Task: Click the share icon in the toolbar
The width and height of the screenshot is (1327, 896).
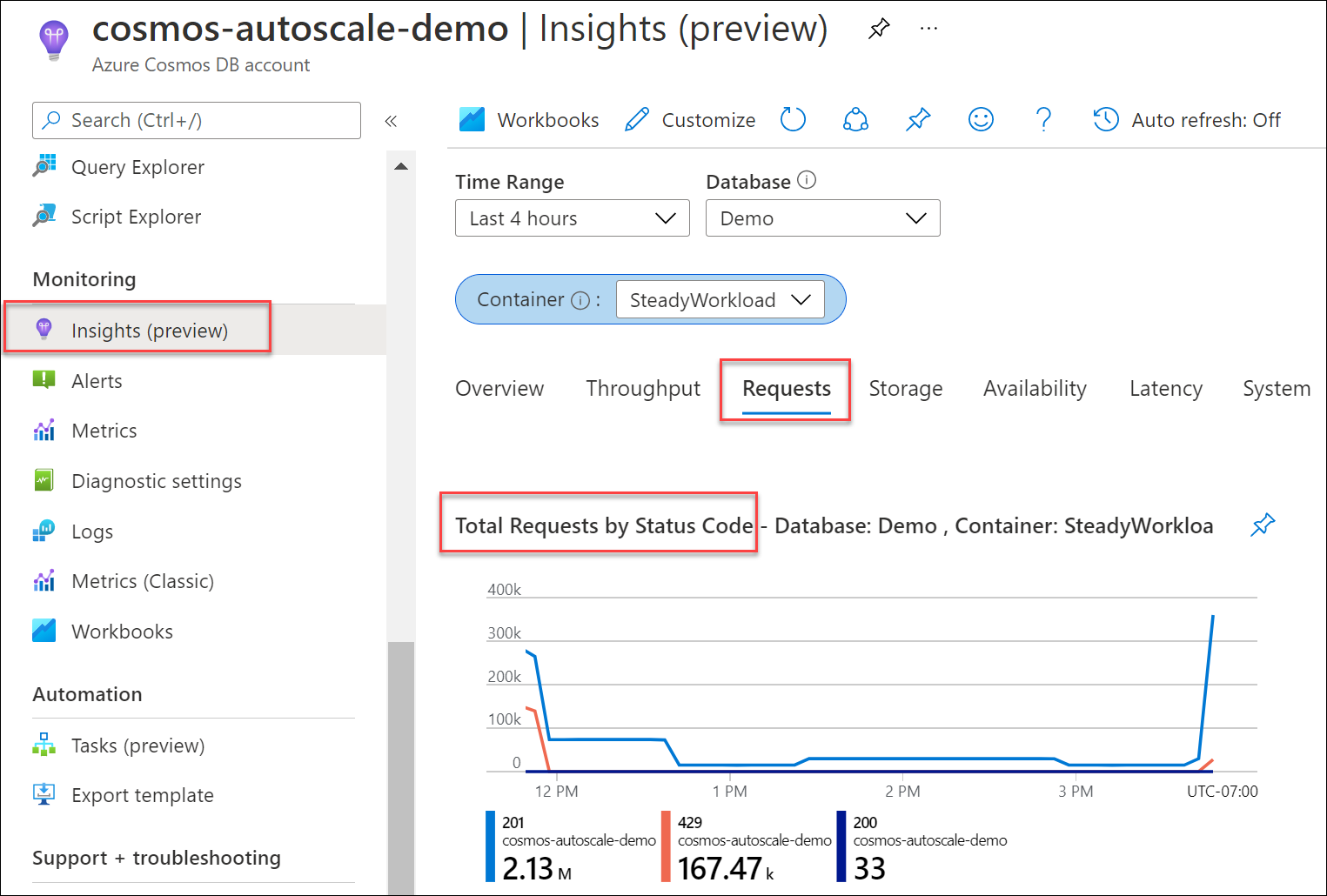Action: 855,119
